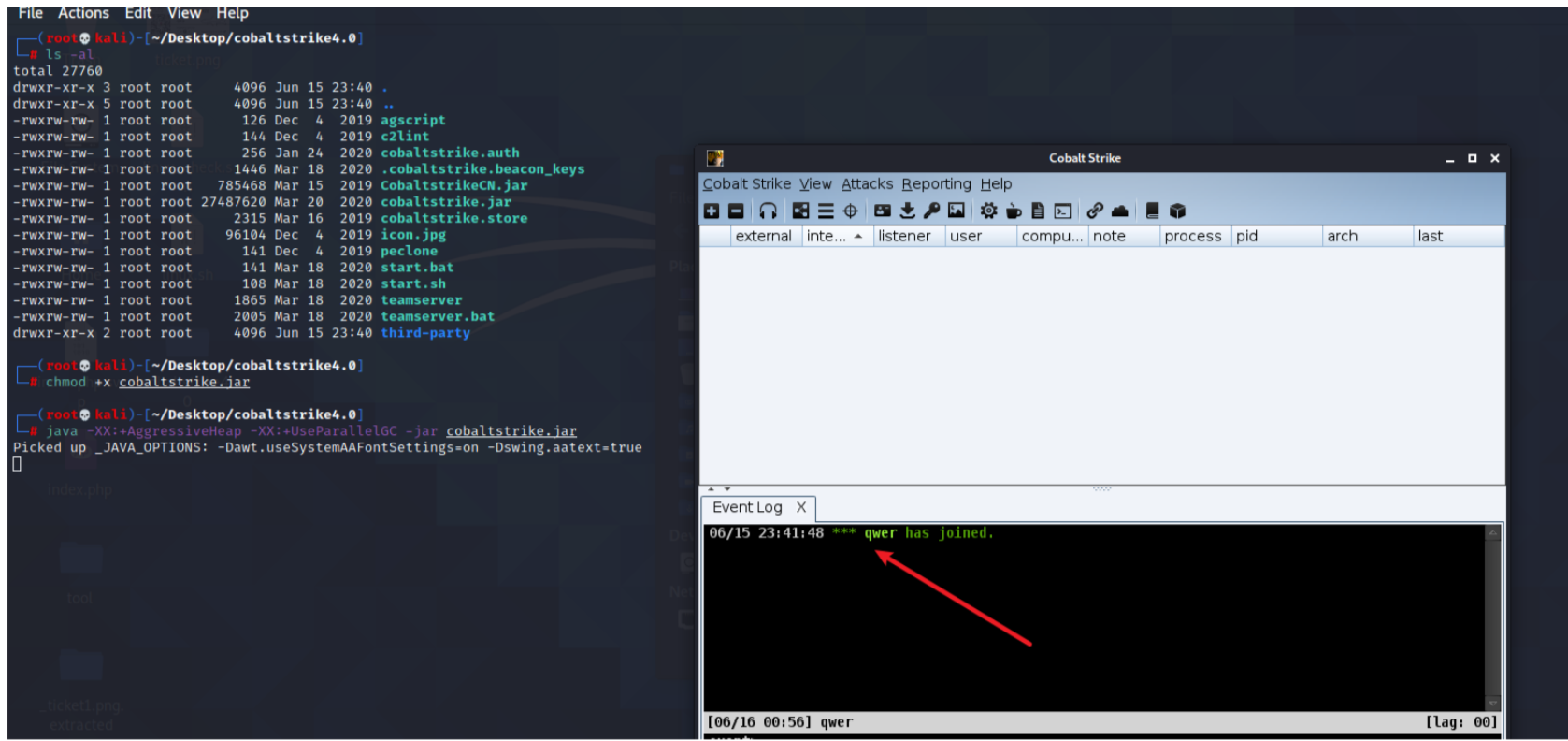
Task: Close the Event Log tab with X
Action: coord(801,508)
